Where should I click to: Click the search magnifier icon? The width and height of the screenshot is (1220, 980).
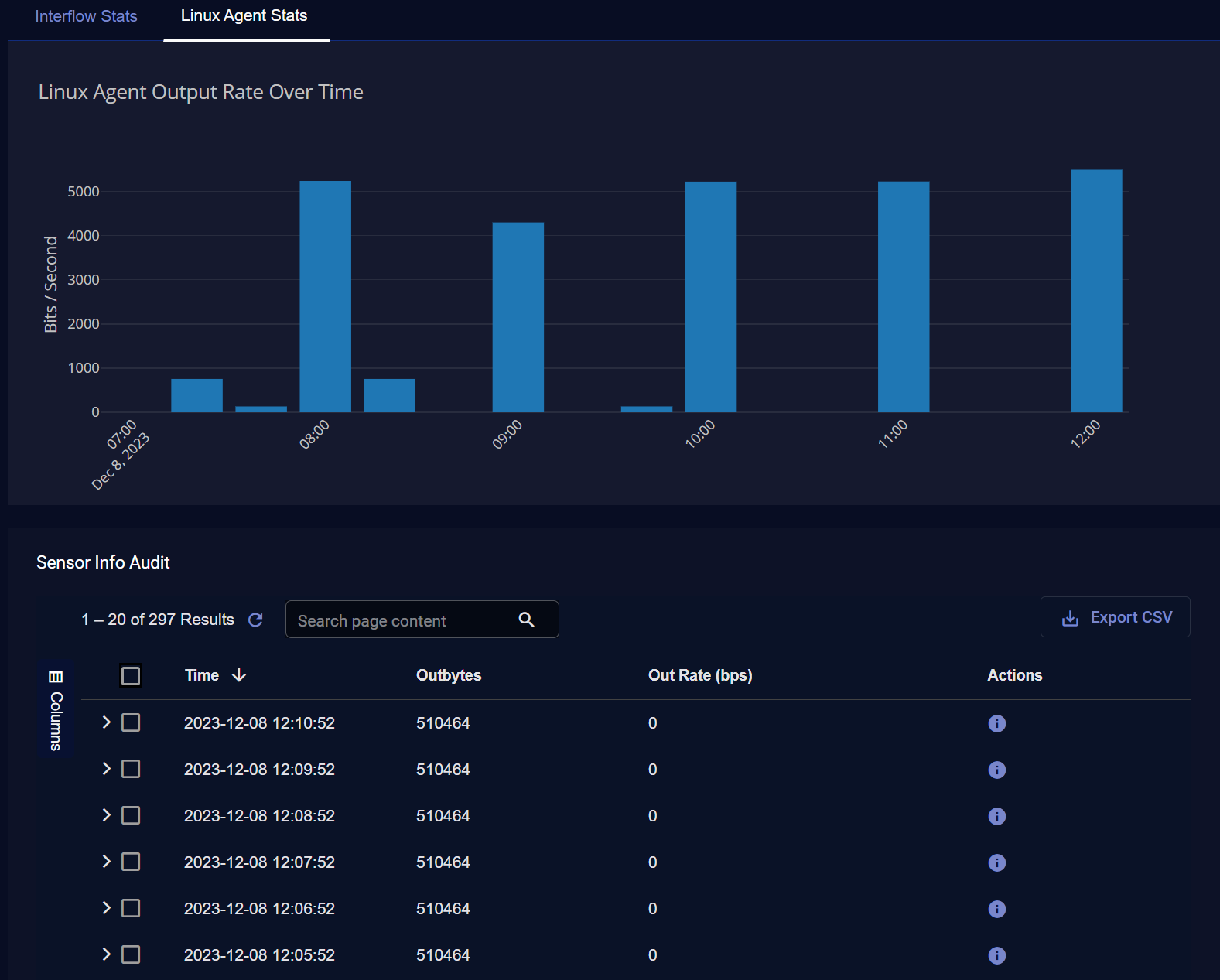click(526, 620)
